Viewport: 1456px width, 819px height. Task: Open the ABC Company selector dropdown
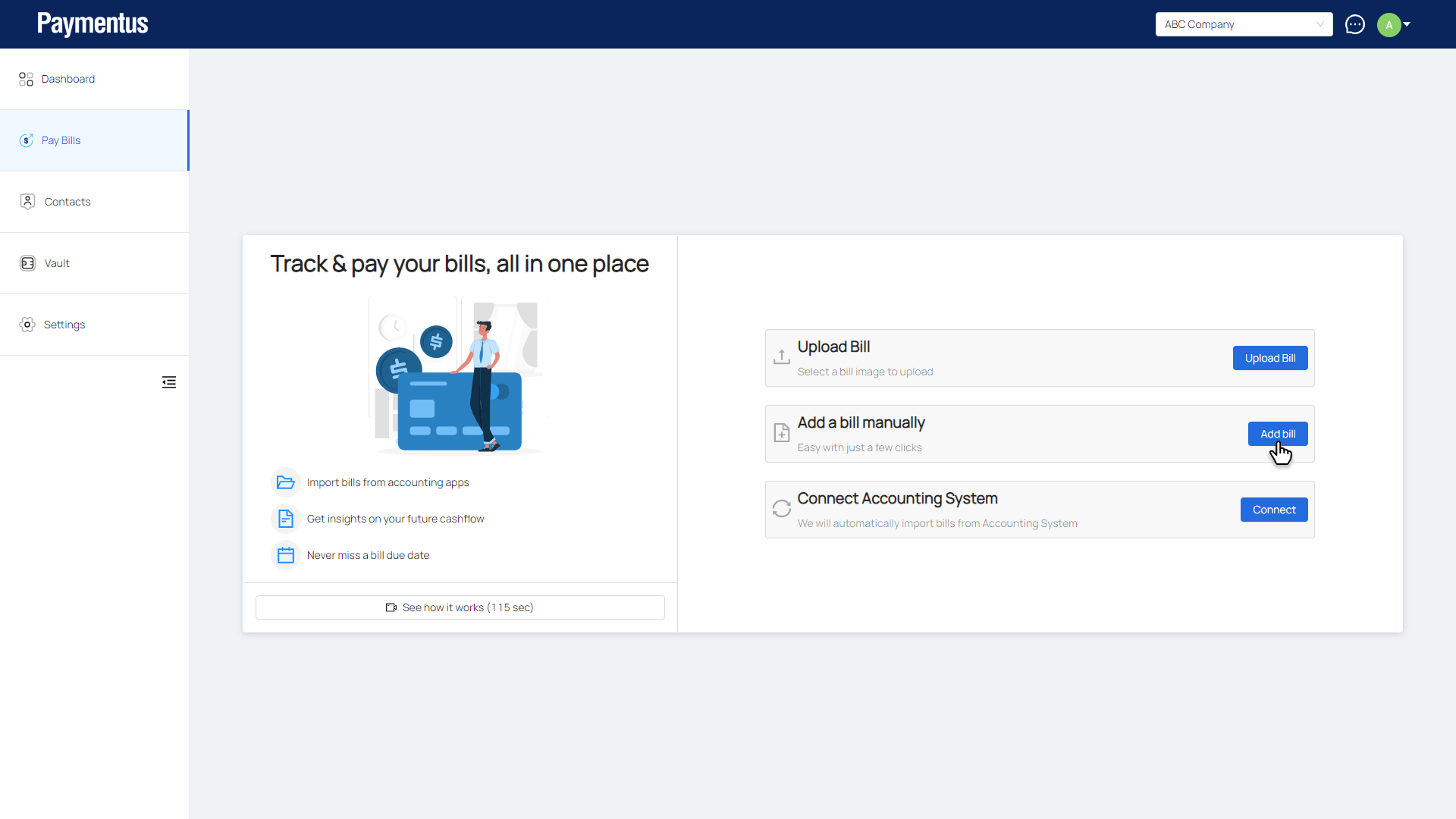[x=1244, y=24]
